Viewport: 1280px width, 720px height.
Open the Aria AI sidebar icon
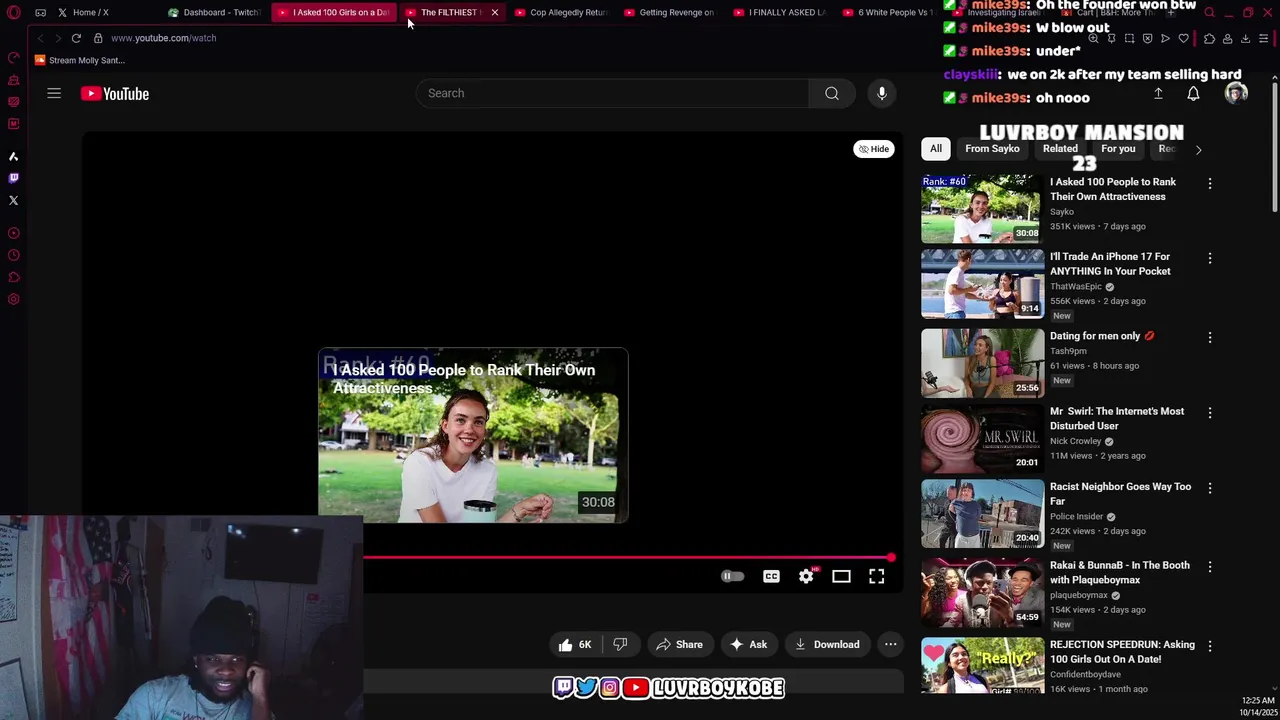(13, 156)
